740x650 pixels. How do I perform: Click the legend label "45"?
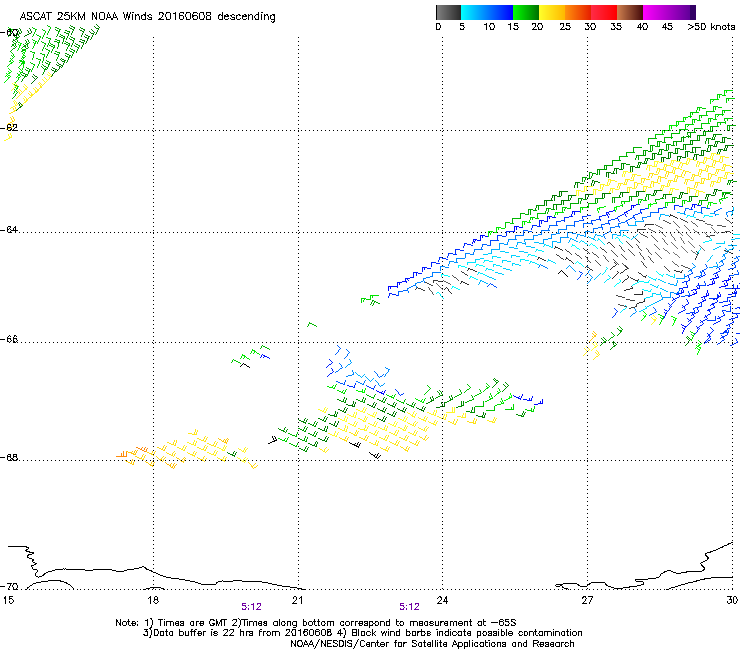click(667, 27)
